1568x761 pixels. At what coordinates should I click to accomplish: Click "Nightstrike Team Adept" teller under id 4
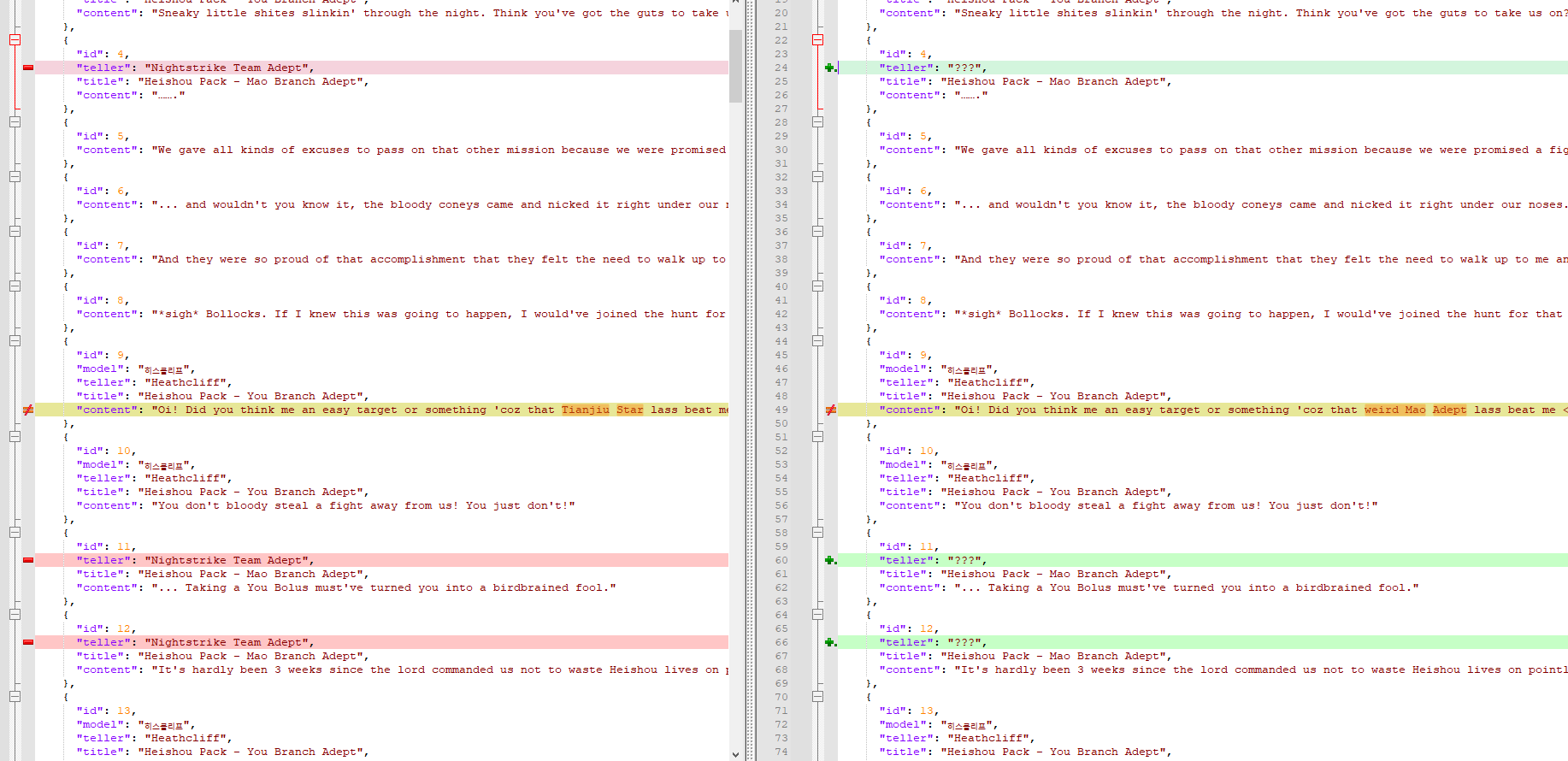227,68
